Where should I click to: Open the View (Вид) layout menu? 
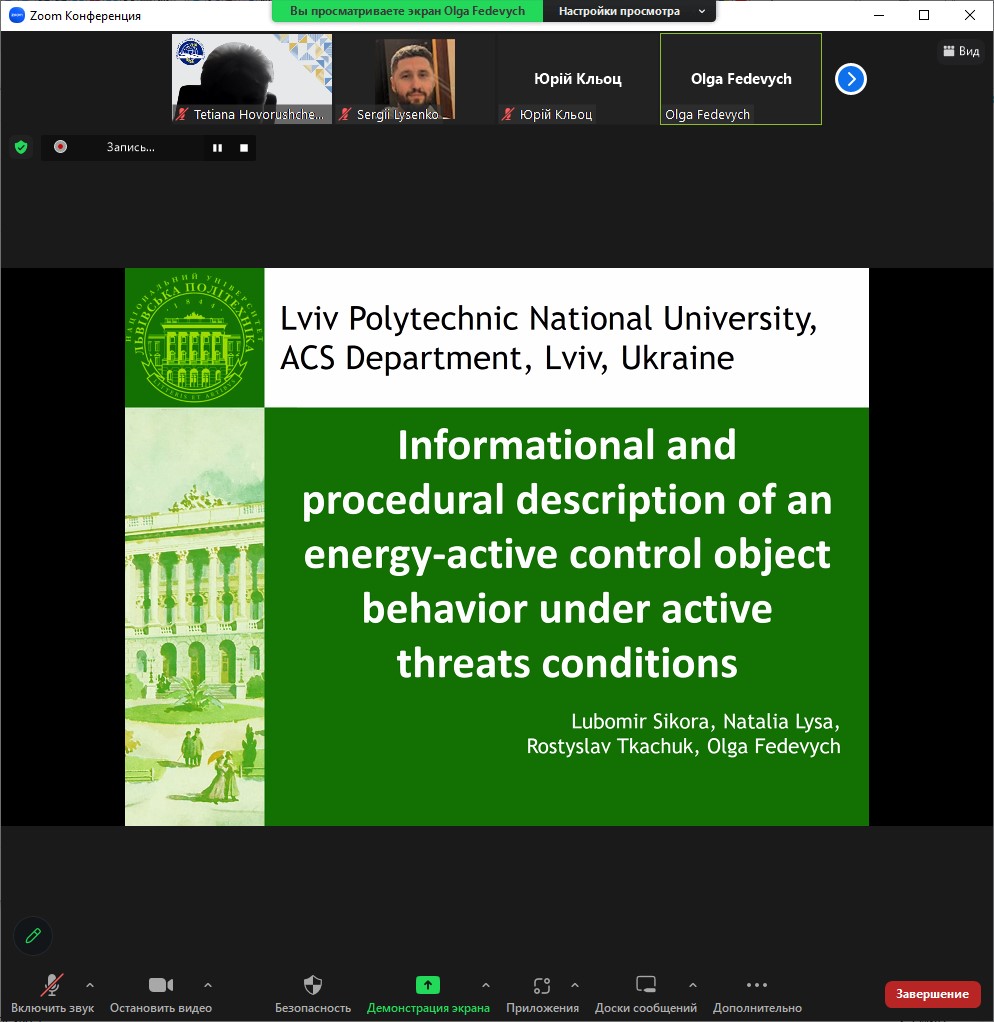(x=961, y=51)
